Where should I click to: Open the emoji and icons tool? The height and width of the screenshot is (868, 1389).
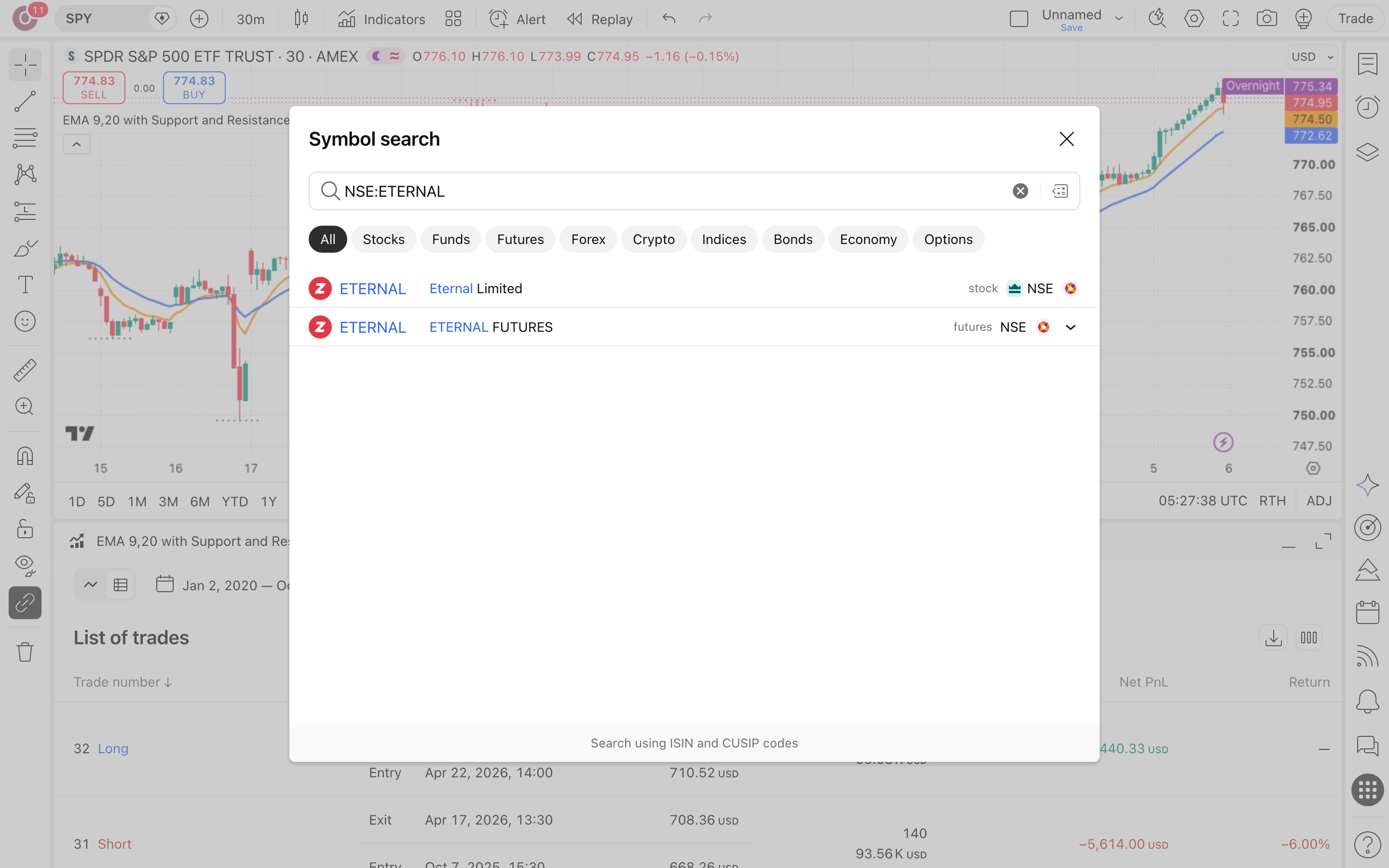tap(25, 322)
